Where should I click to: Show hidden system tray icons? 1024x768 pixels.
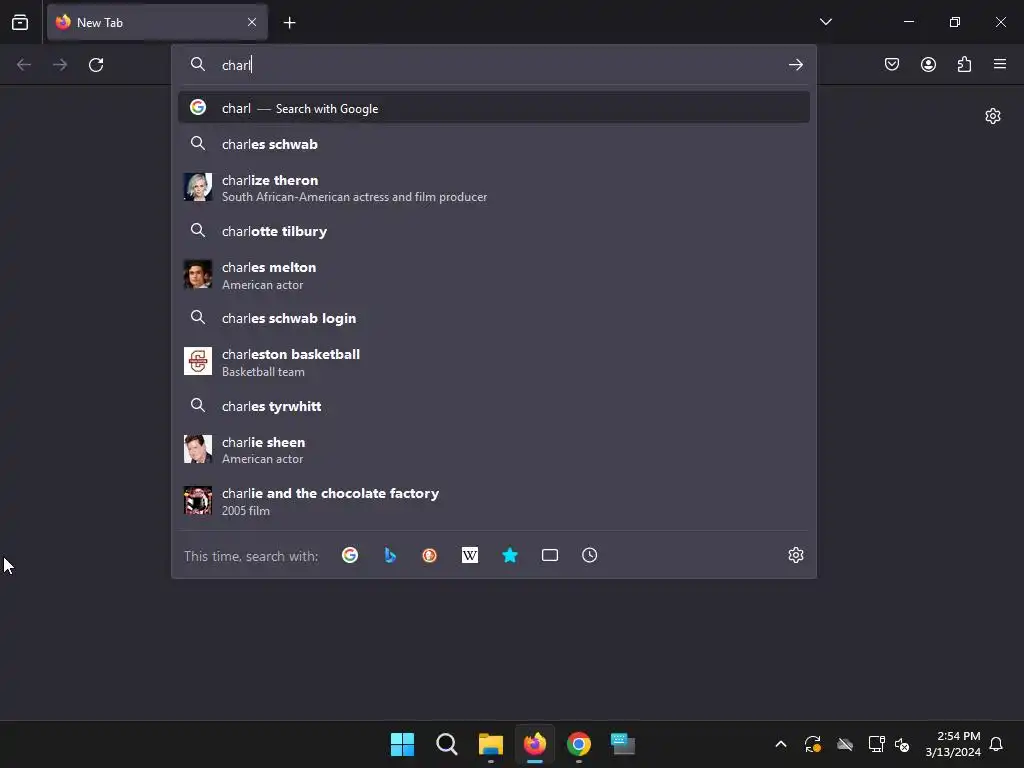(x=780, y=744)
